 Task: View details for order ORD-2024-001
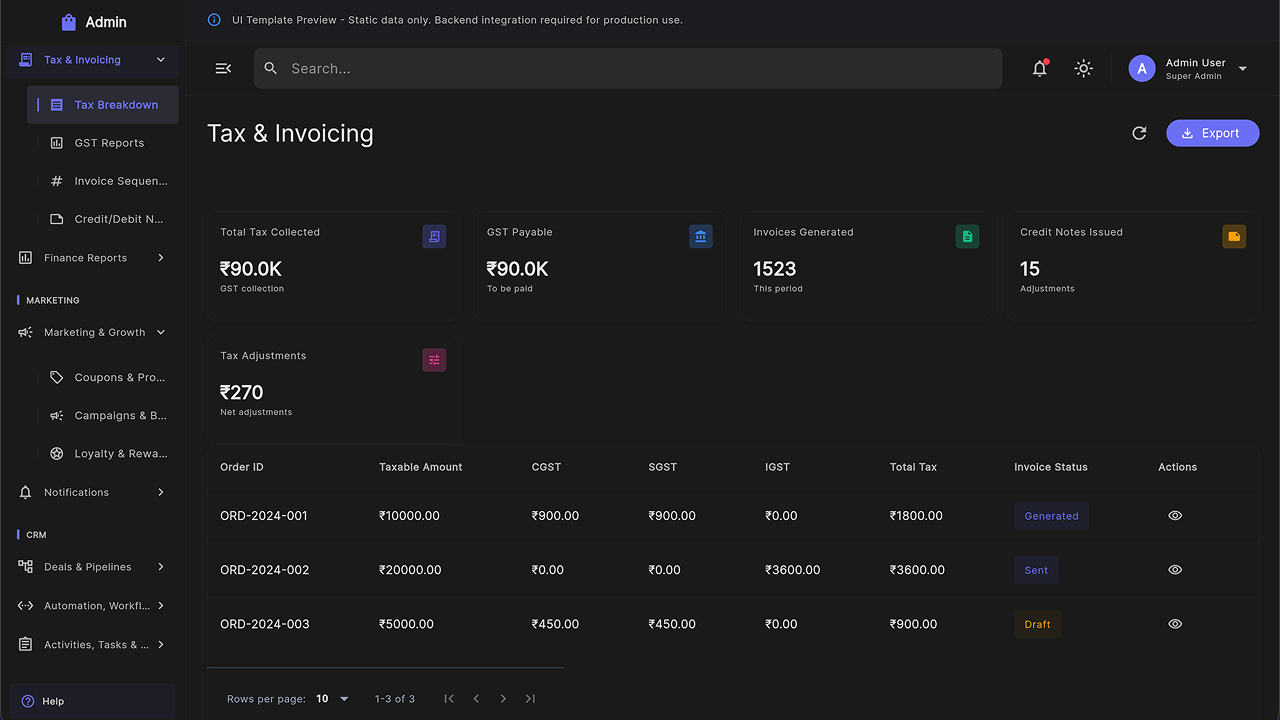1175,516
